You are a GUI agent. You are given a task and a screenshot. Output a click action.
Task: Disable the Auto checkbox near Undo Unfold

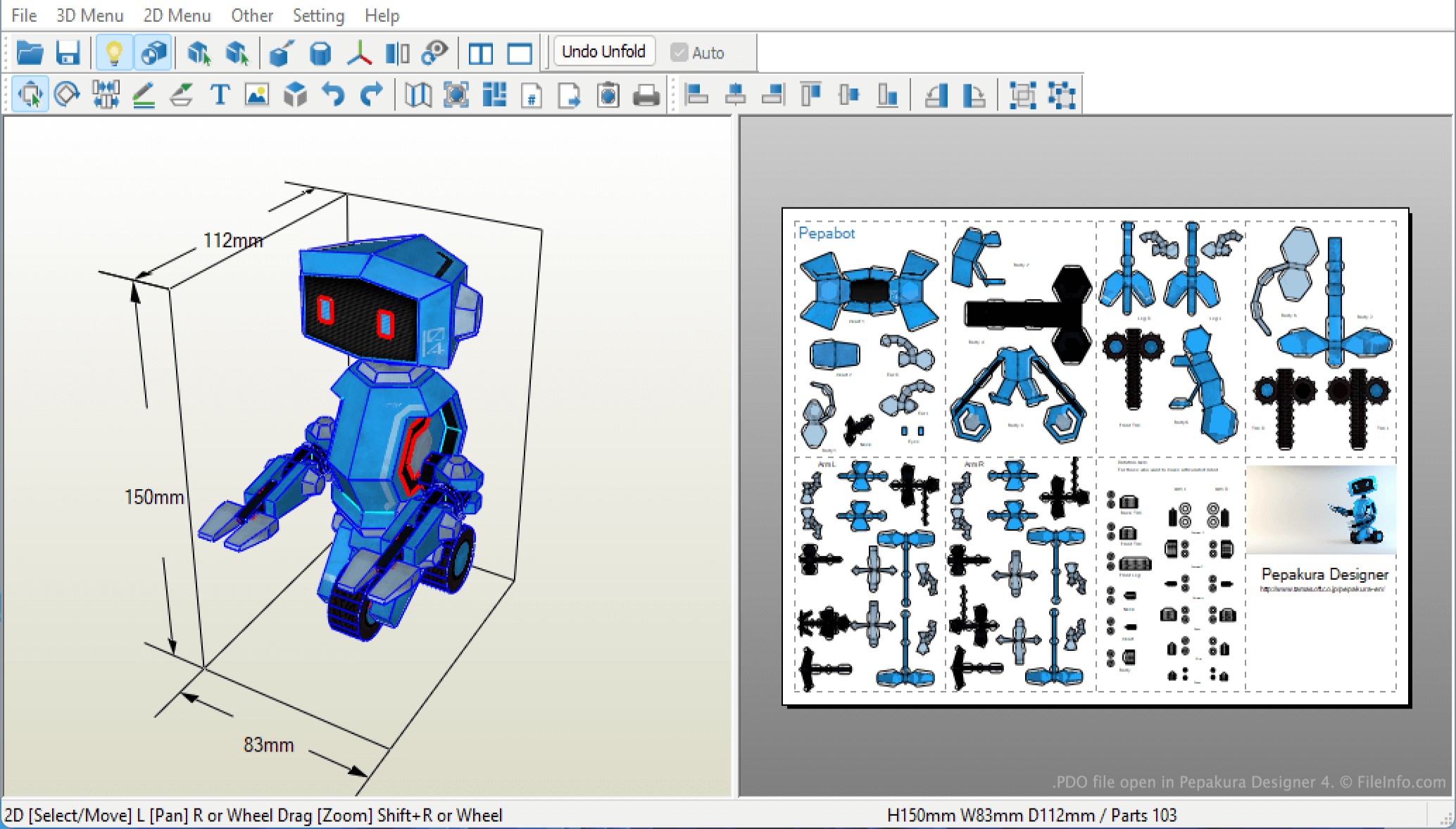(678, 52)
